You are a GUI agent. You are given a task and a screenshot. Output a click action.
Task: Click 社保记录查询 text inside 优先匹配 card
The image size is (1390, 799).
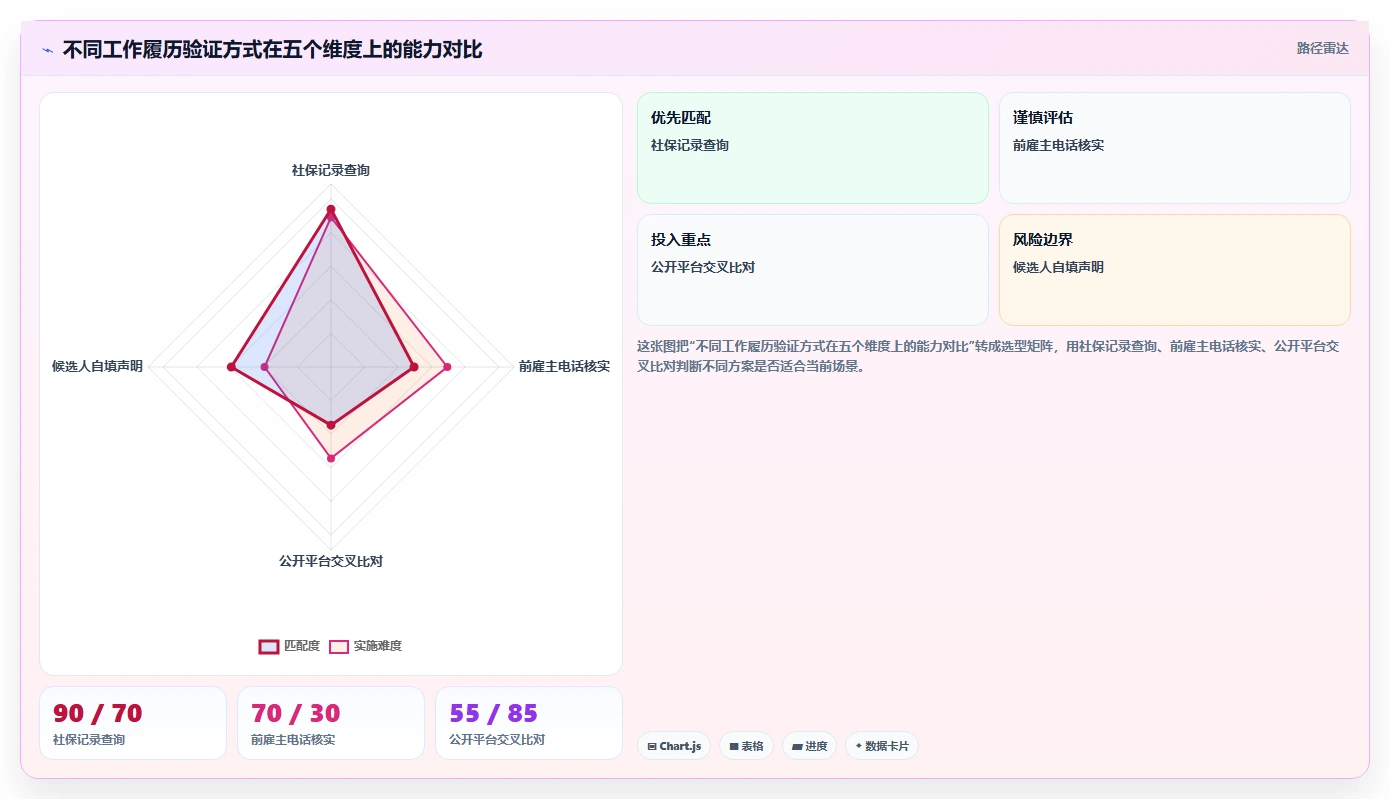tap(690, 145)
